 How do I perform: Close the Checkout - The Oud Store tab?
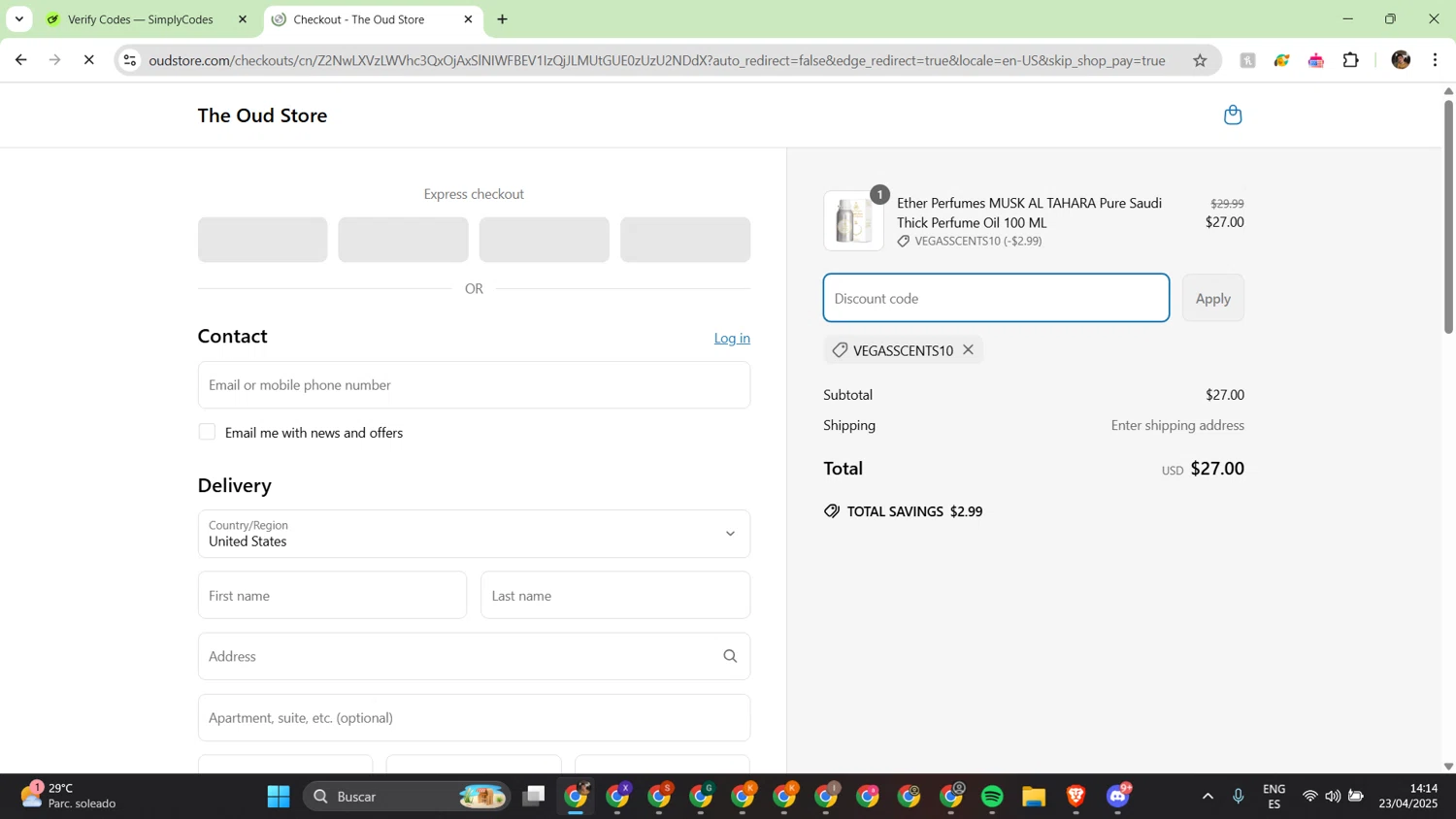click(x=468, y=19)
